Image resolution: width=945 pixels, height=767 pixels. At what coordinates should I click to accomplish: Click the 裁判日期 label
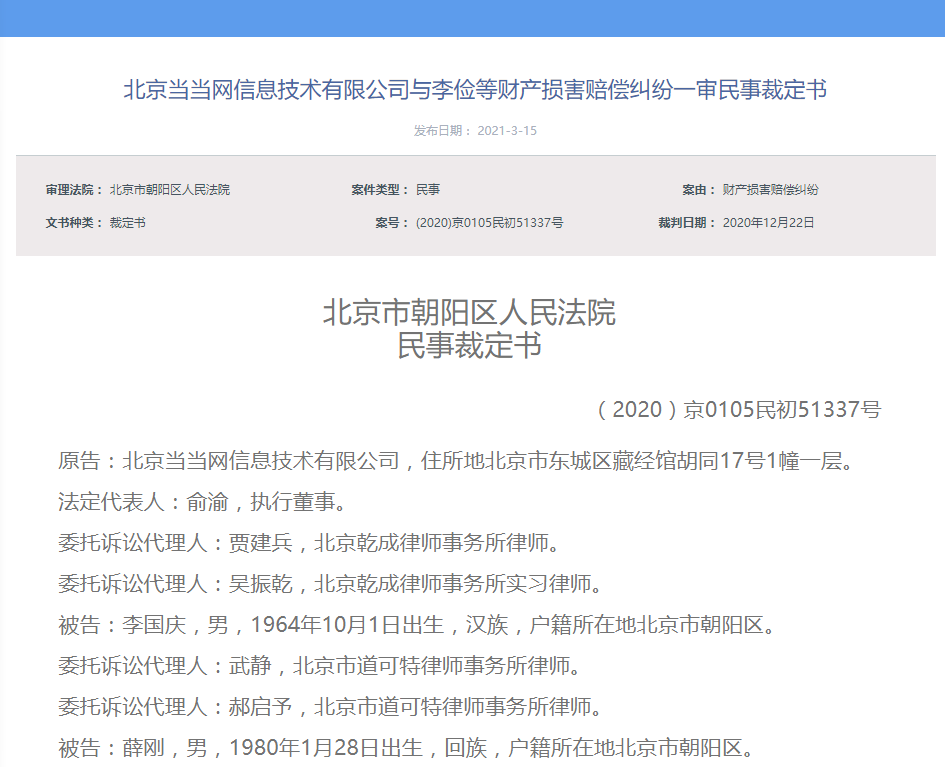(x=686, y=223)
